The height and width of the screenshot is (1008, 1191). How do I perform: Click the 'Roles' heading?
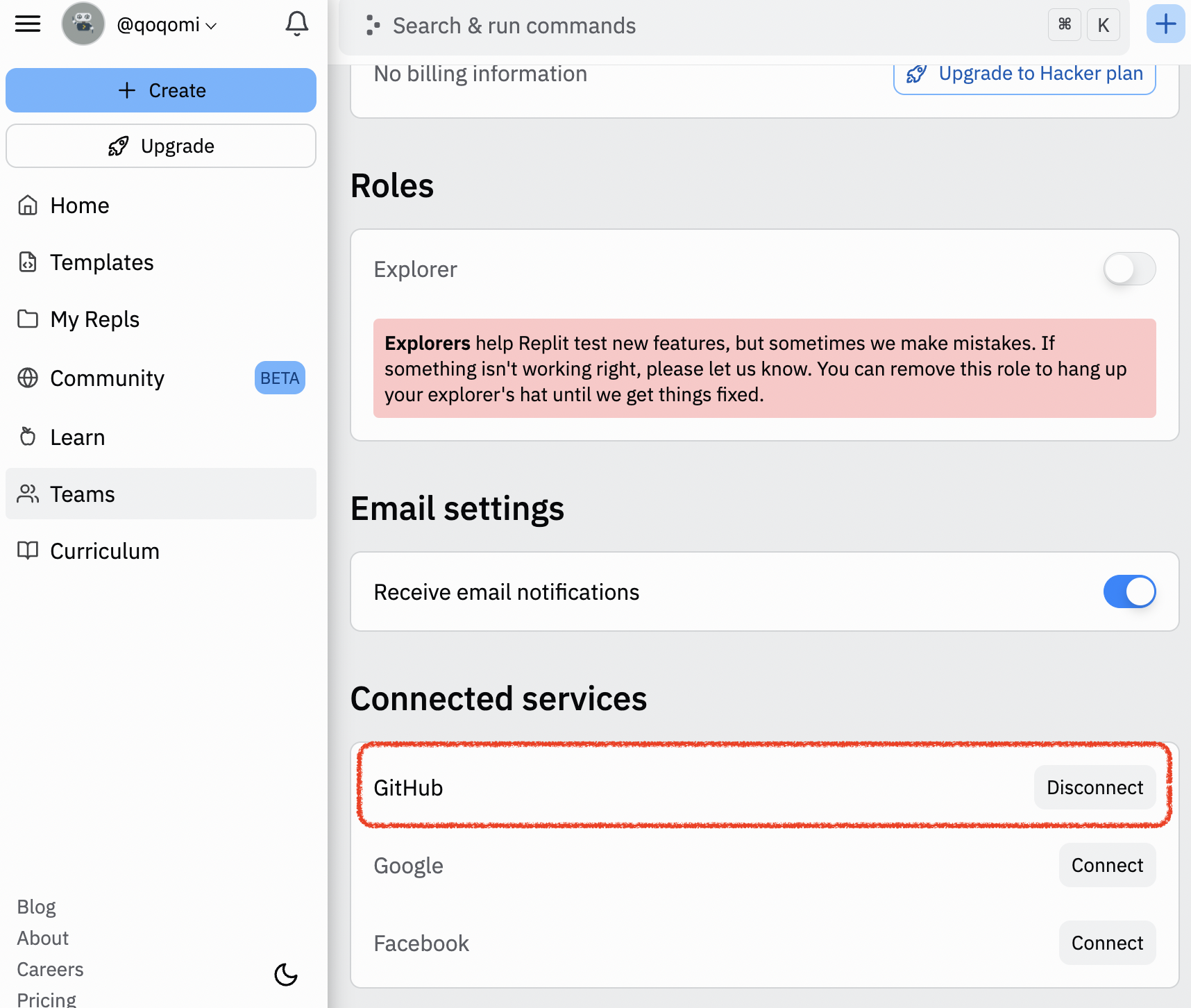click(x=392, y=185)
